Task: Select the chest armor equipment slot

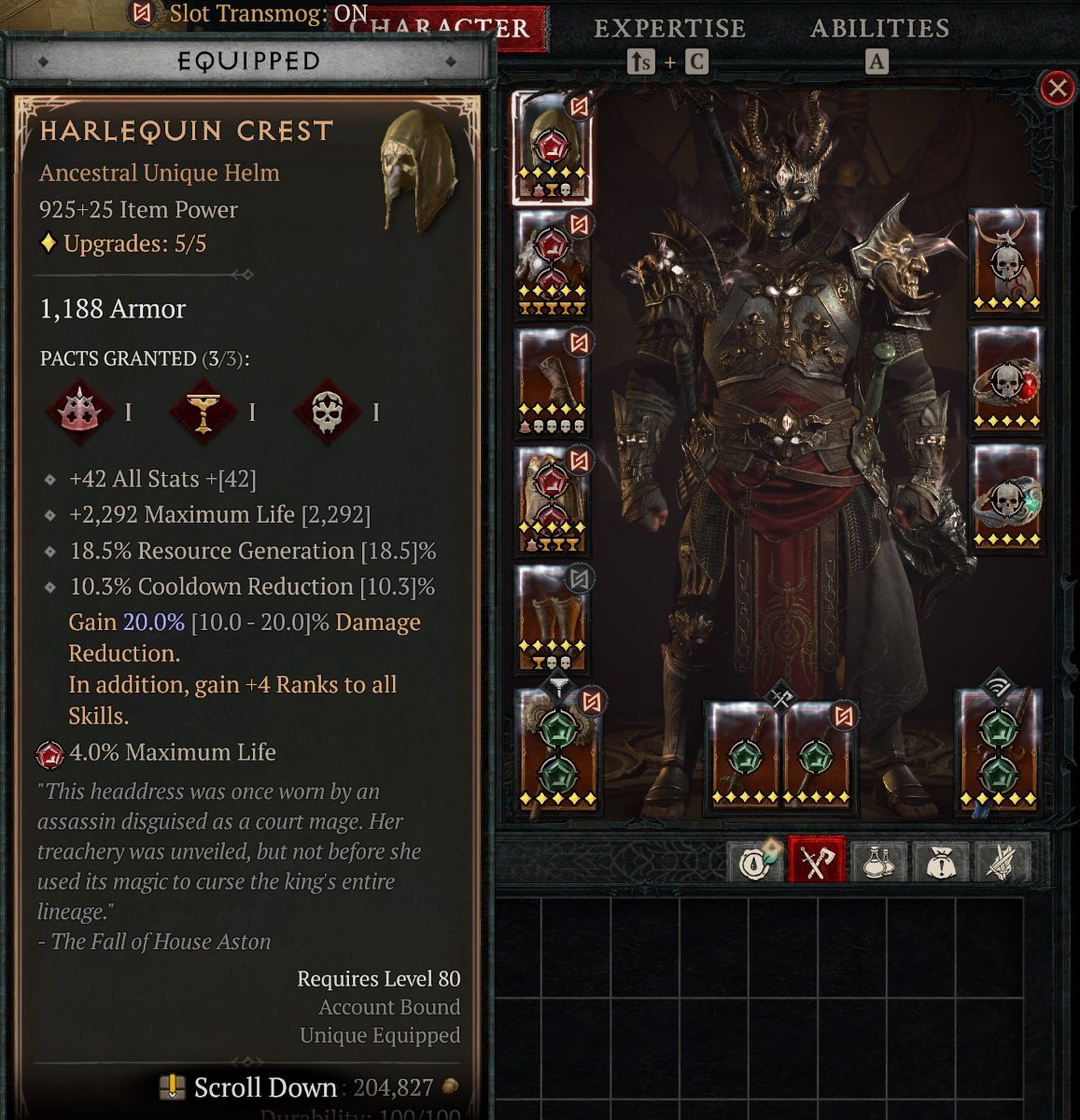Action: (x=552, y=266)
